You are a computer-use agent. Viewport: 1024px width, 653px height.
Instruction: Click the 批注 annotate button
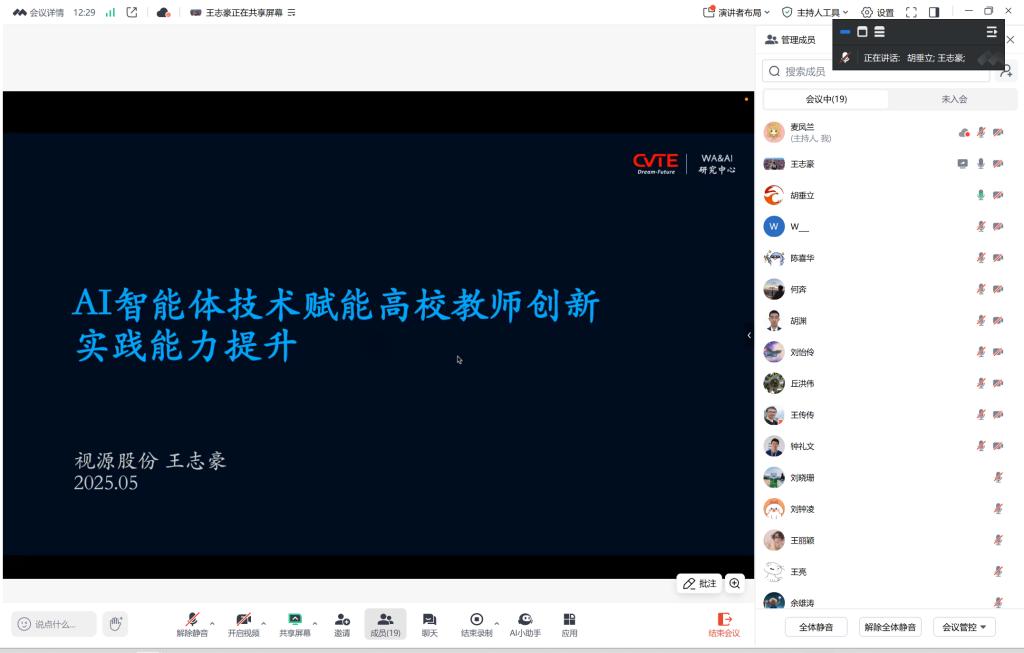pyautogui.click(x=699, y=583)
